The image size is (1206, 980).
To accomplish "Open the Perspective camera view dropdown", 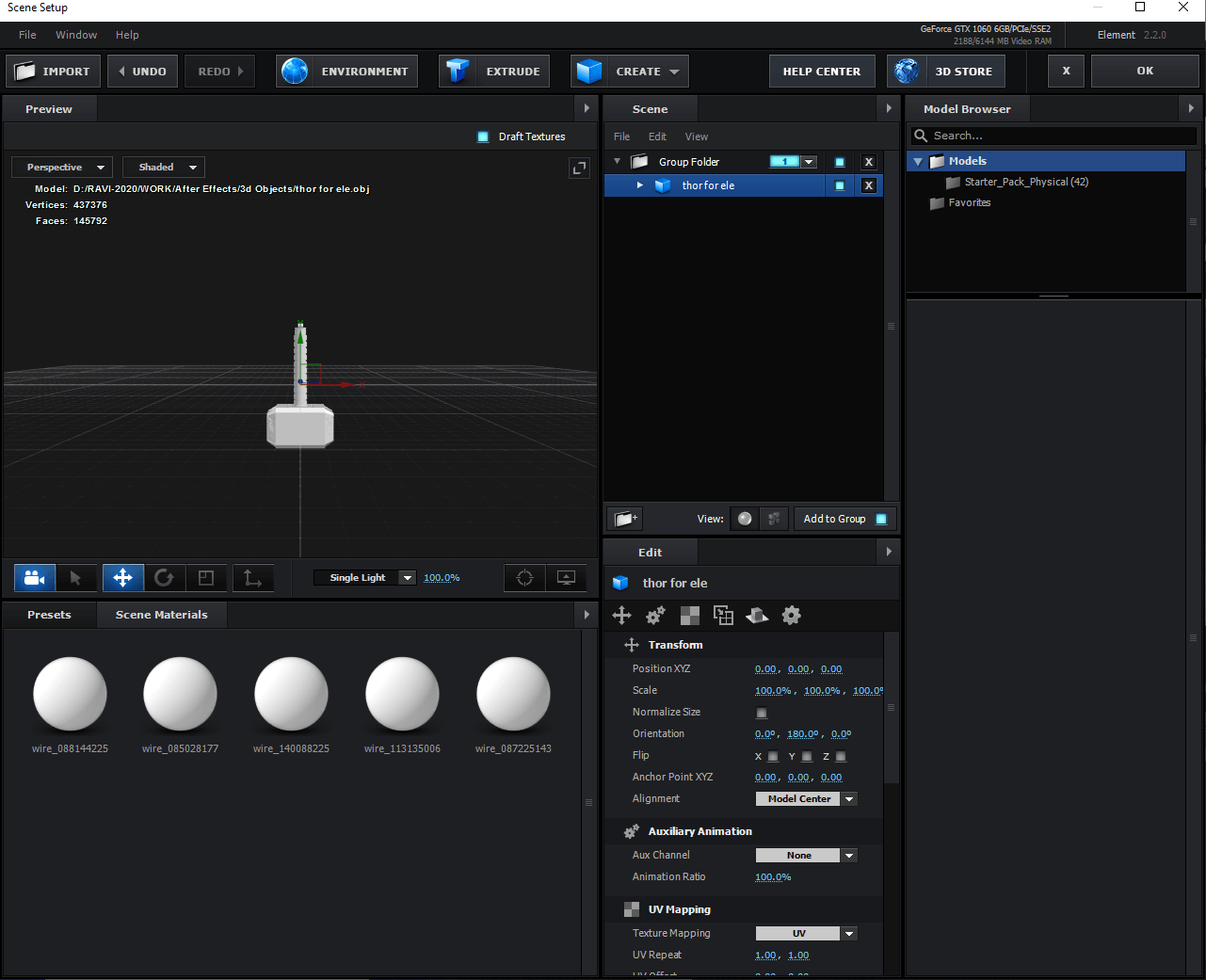I will pos(62,168).
